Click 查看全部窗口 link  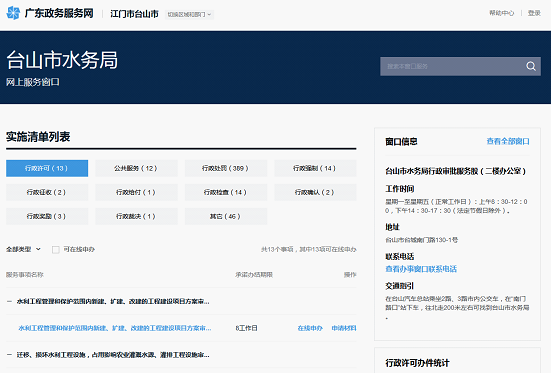(x=508, y=141)
